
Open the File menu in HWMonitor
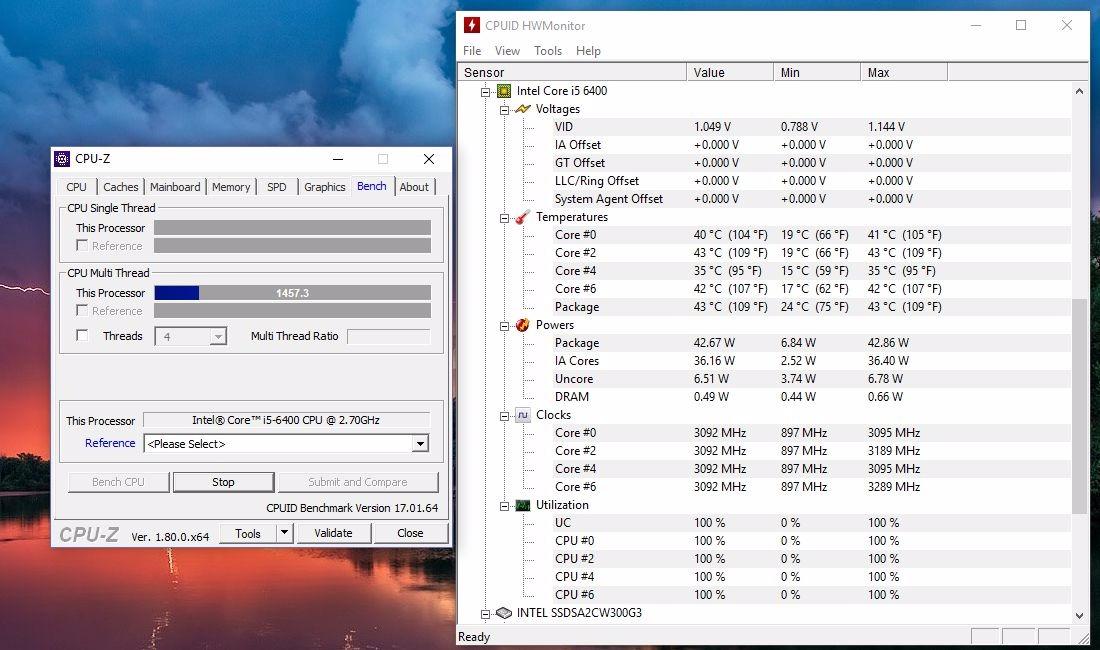coord(472,50)
